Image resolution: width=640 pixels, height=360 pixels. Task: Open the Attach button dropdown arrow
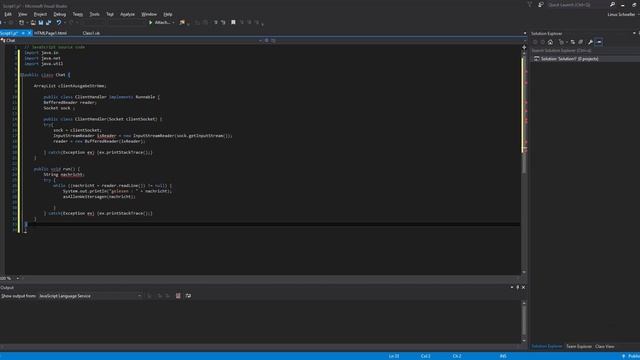point(173,22)
